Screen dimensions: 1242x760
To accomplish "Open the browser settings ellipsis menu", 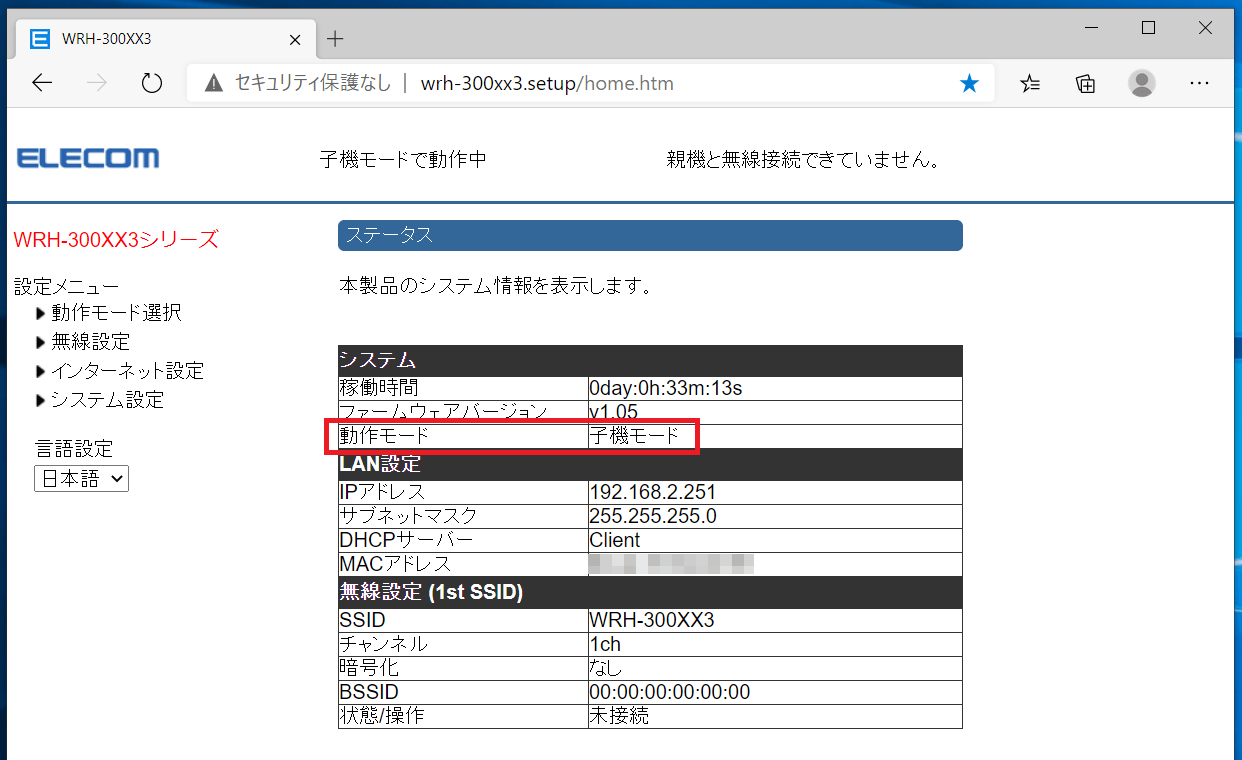I will point(1199,83).
